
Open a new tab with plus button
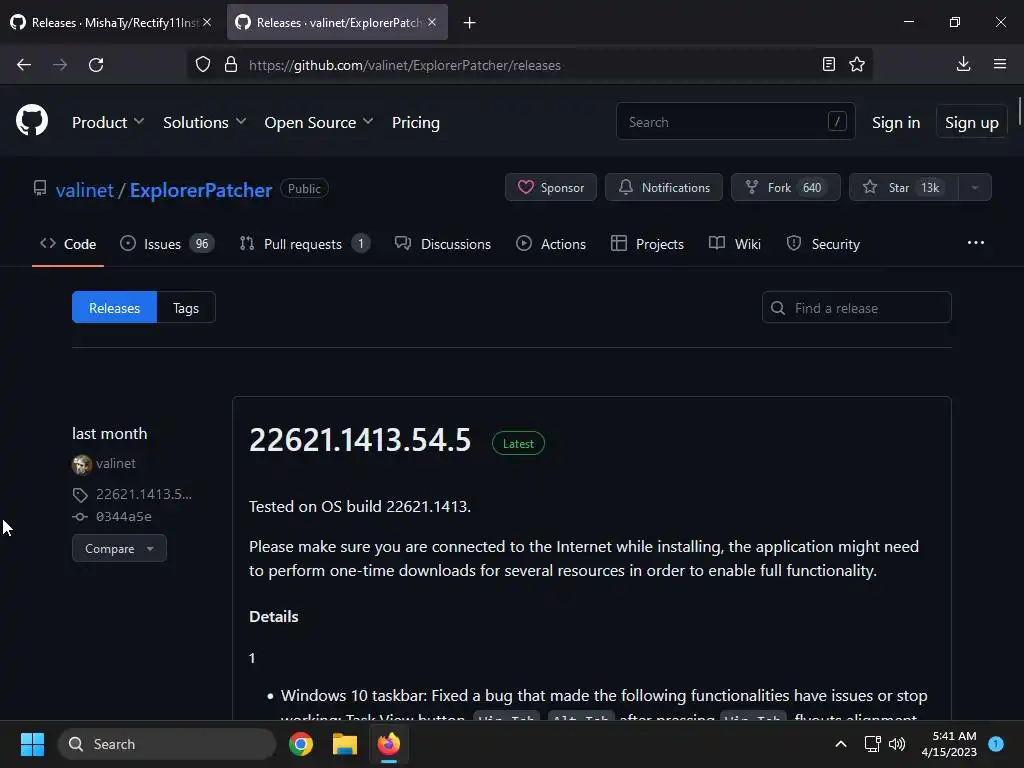click(469, 23)
